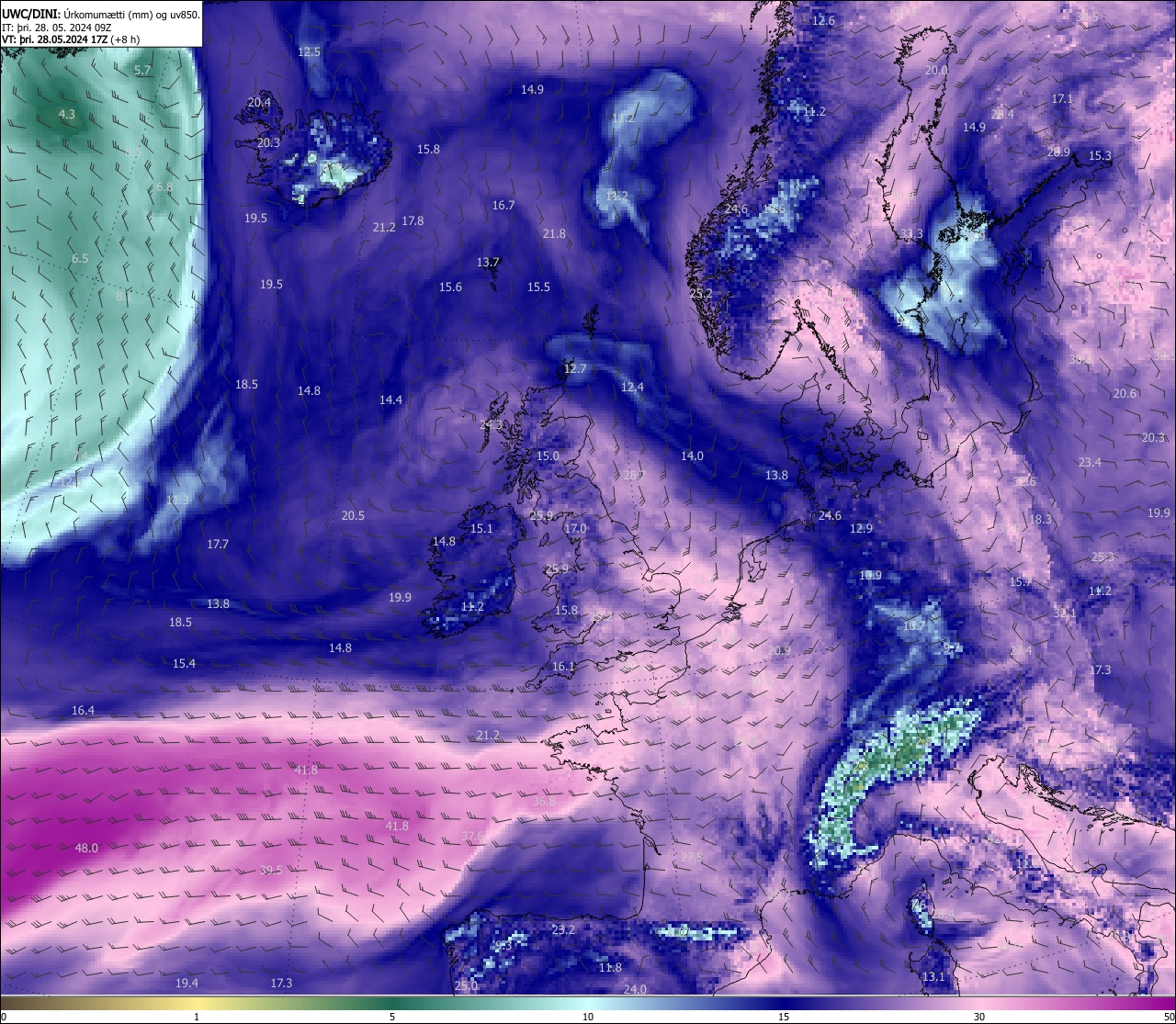The image size is (1176, 1024).
Task: Click the value 14.4 on the map
Action: pos(390,399)
